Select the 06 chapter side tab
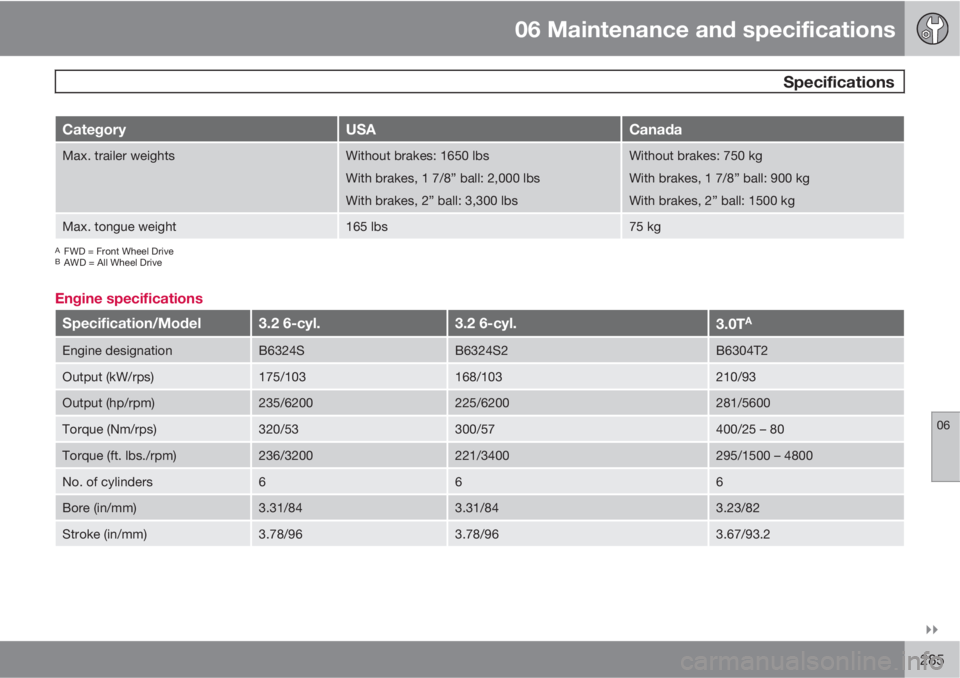The image size is (960, 678). click(x=945, y=446)
